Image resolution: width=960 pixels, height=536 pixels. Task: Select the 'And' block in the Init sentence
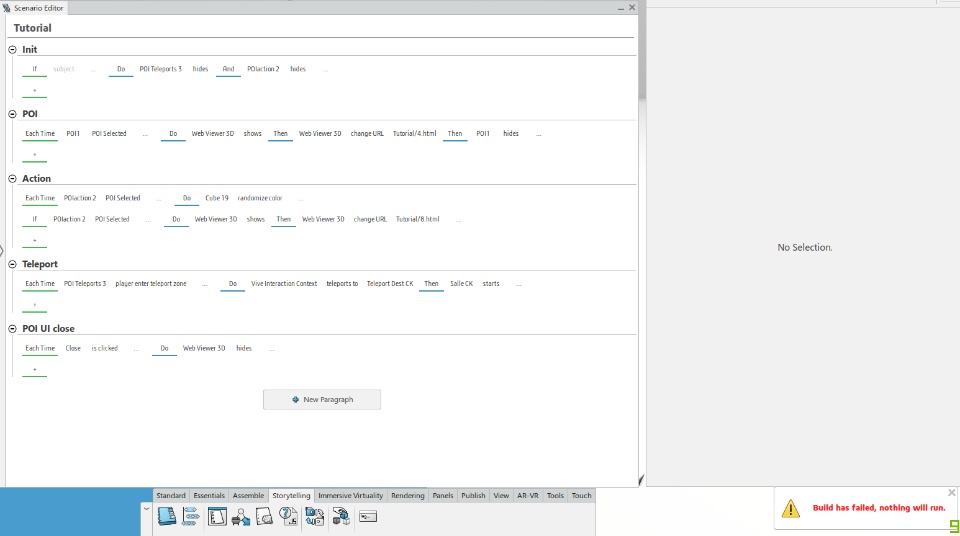click(x=228, y=69)
